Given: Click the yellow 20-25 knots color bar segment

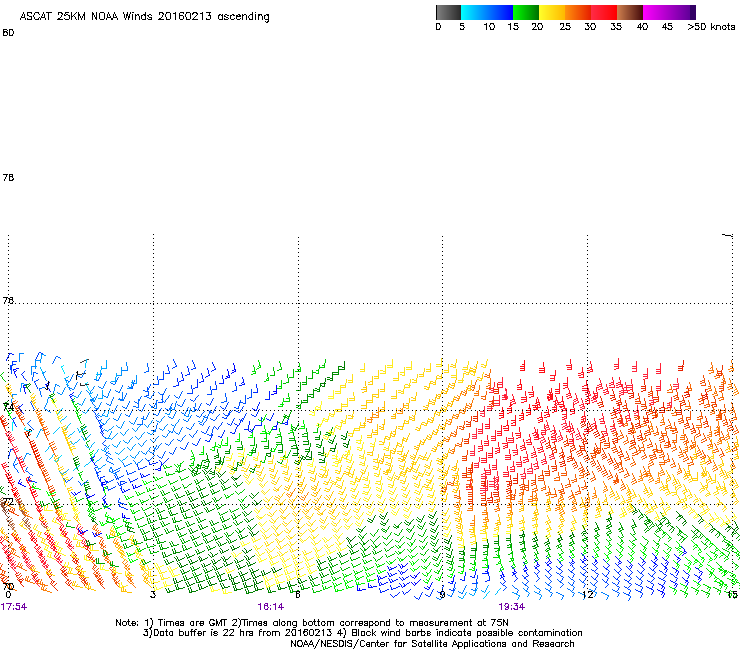Looking at the screenshot, I should tap(552, 12).
